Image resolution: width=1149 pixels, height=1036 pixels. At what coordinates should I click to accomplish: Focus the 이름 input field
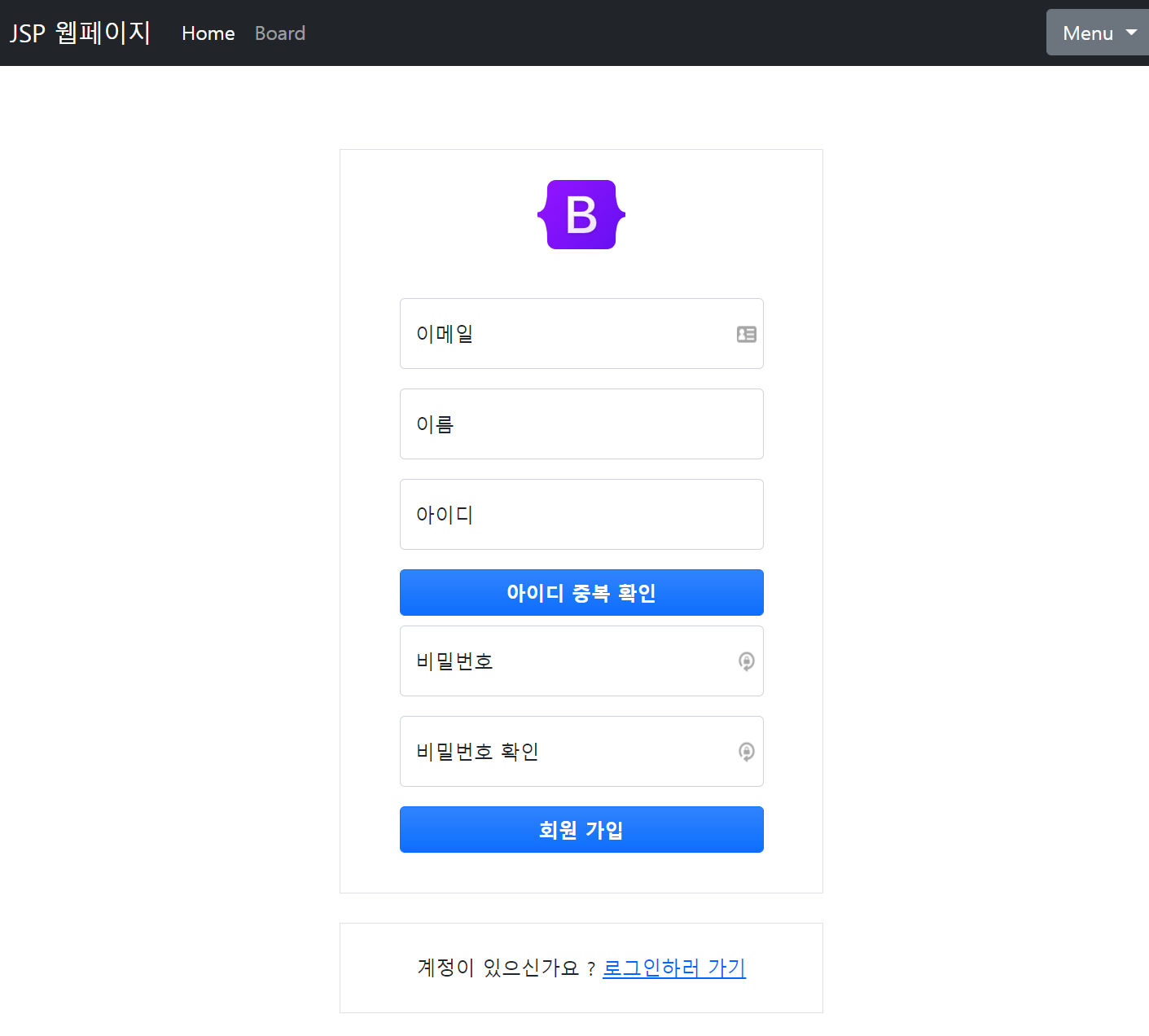pos(581,424)
